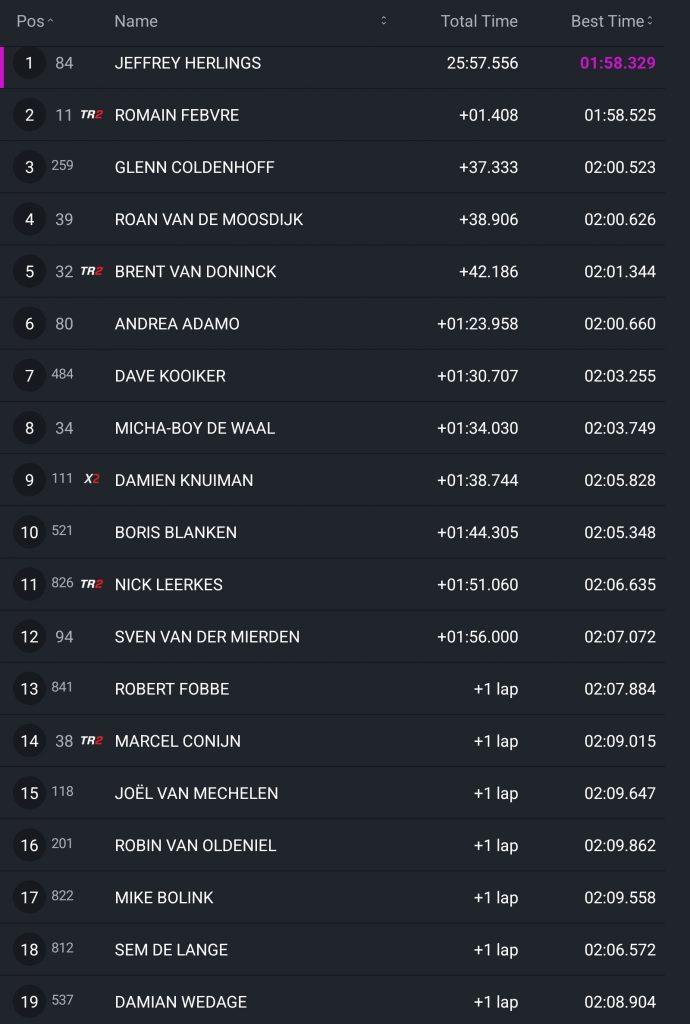Click the X2 badge beside Damien Knuiman
Viewport: 690px width, 1024px height.
92,479
